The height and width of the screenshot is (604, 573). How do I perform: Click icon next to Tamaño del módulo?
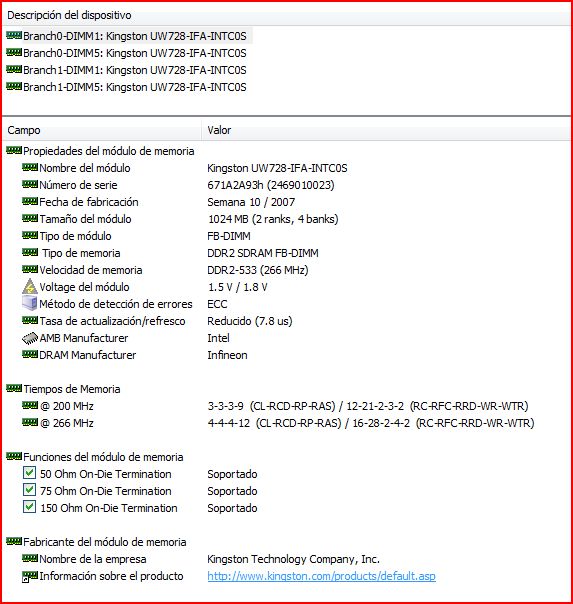(30, 218)
